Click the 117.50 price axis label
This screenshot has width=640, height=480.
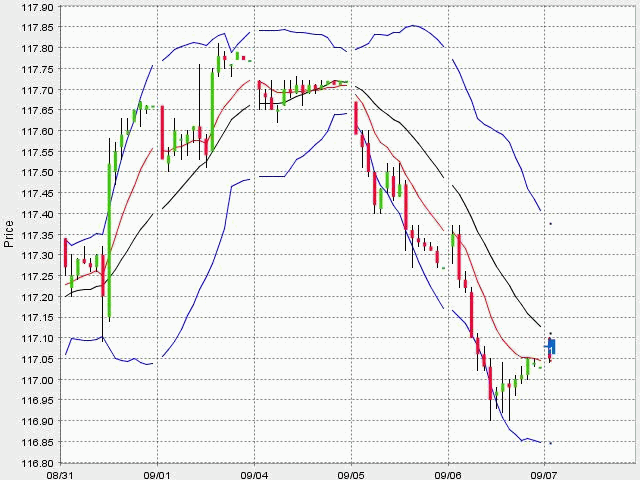37,172
